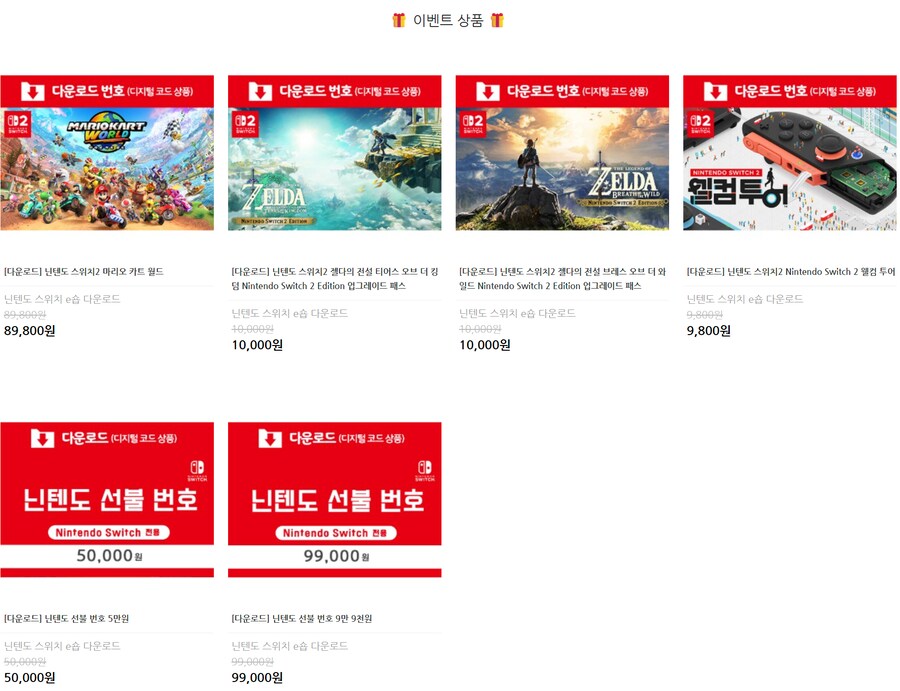Click the download icon on Tears of Kingdom banner
Screen dimensions: 900x691
click(260, 91)
